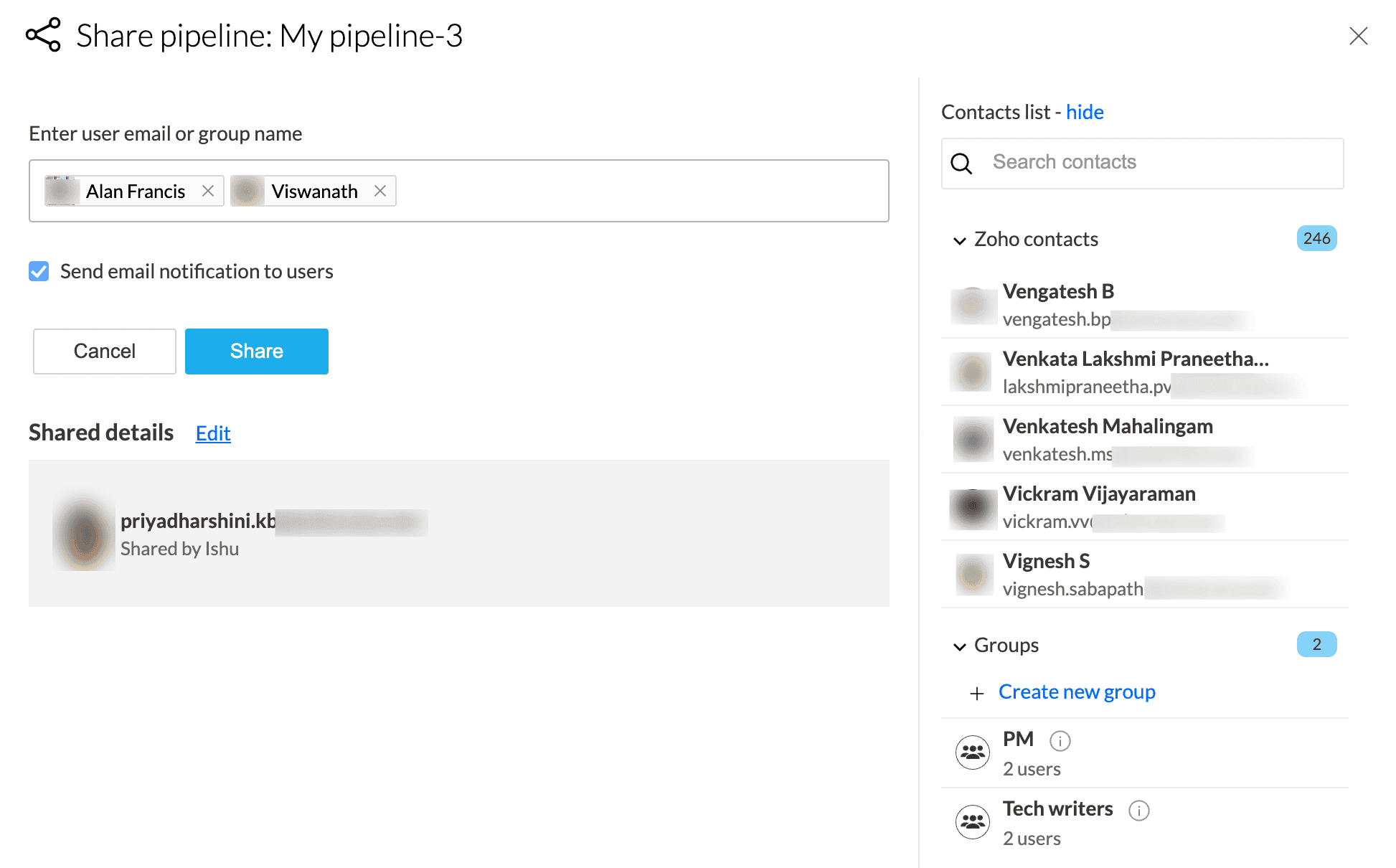The image size is (1396, 868).
Task: Click the share pipeline icon in header
Action: tap(43, 35)
